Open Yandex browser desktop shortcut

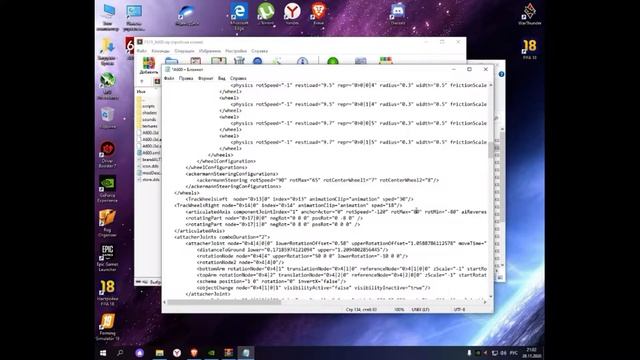tap(292, 14)
